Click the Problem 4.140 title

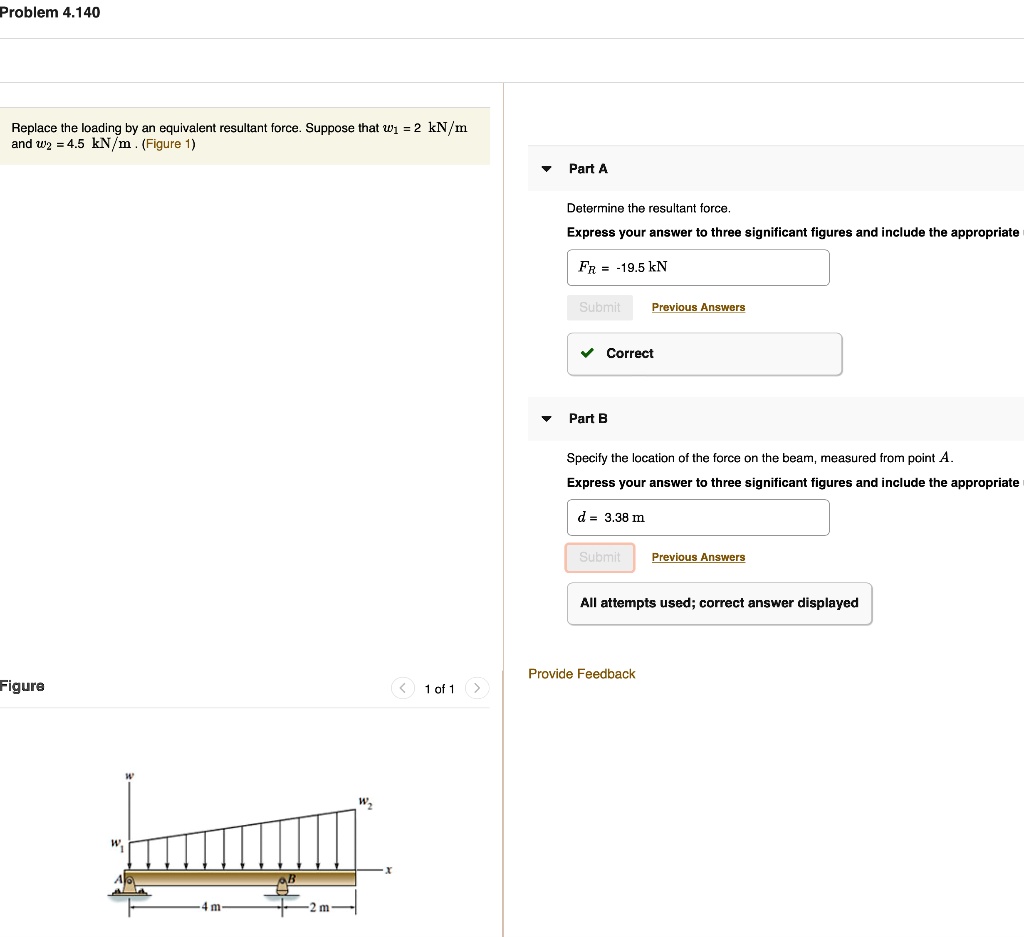50,12
